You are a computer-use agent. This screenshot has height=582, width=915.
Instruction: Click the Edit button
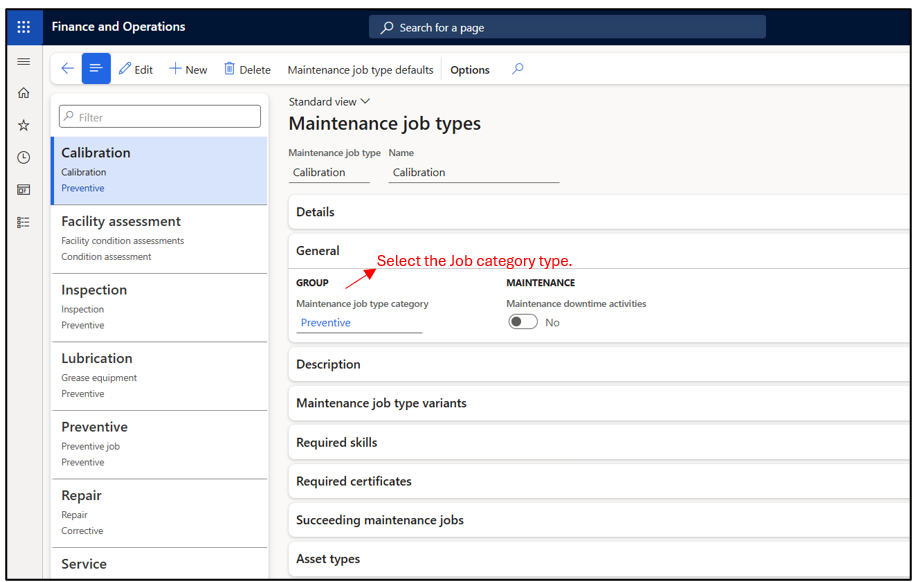tap(136, 69)
